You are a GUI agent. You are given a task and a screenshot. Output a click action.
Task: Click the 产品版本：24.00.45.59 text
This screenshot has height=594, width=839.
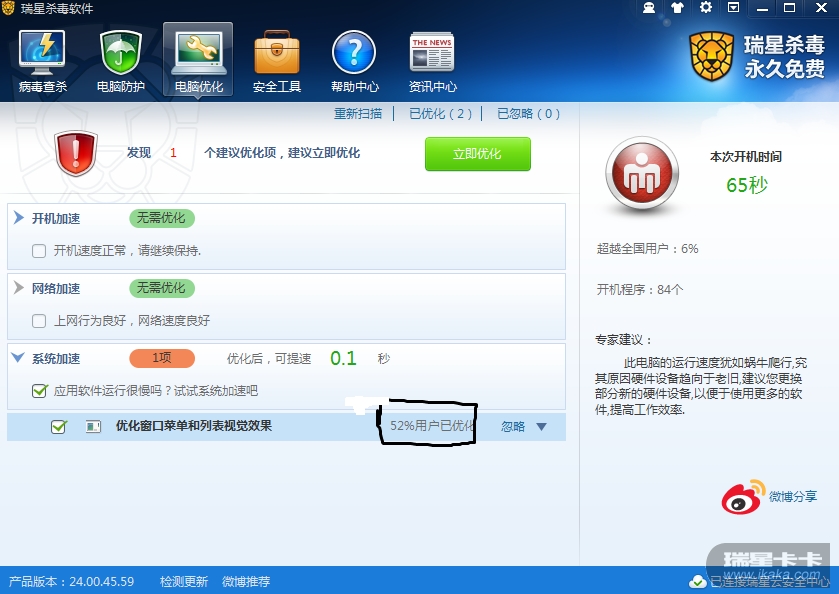pos(71,581)
